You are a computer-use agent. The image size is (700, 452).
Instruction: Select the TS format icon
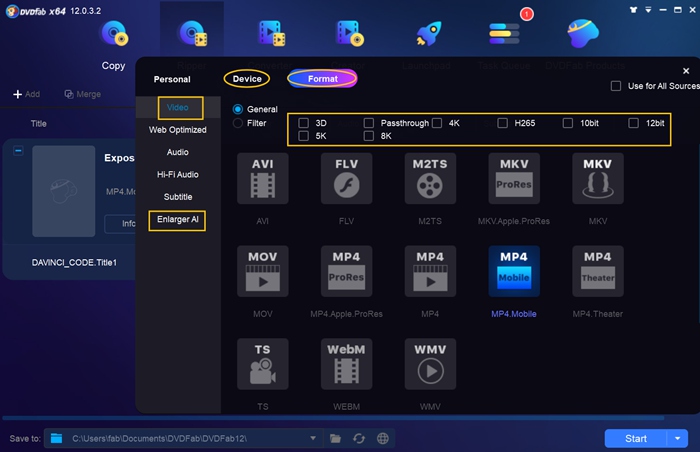tap(262, 364)
